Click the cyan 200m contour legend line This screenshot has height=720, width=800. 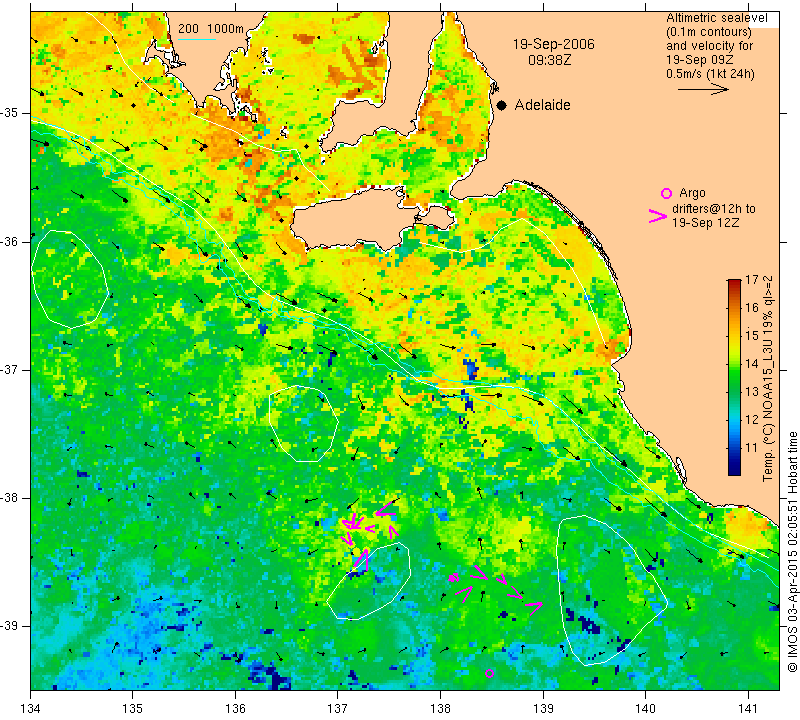[x=197, y=39]
